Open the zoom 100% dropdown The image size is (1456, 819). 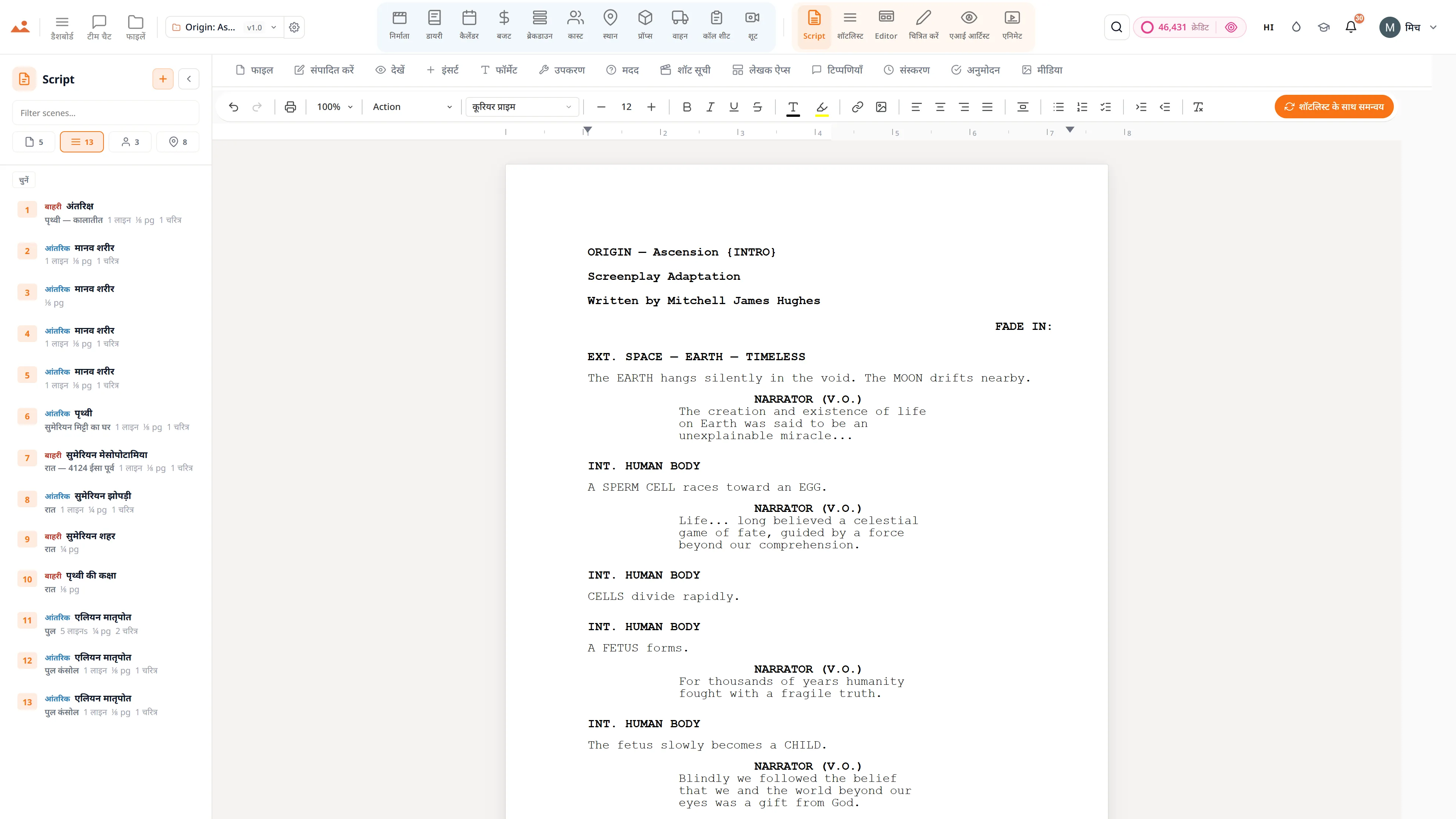pos(334,107)
